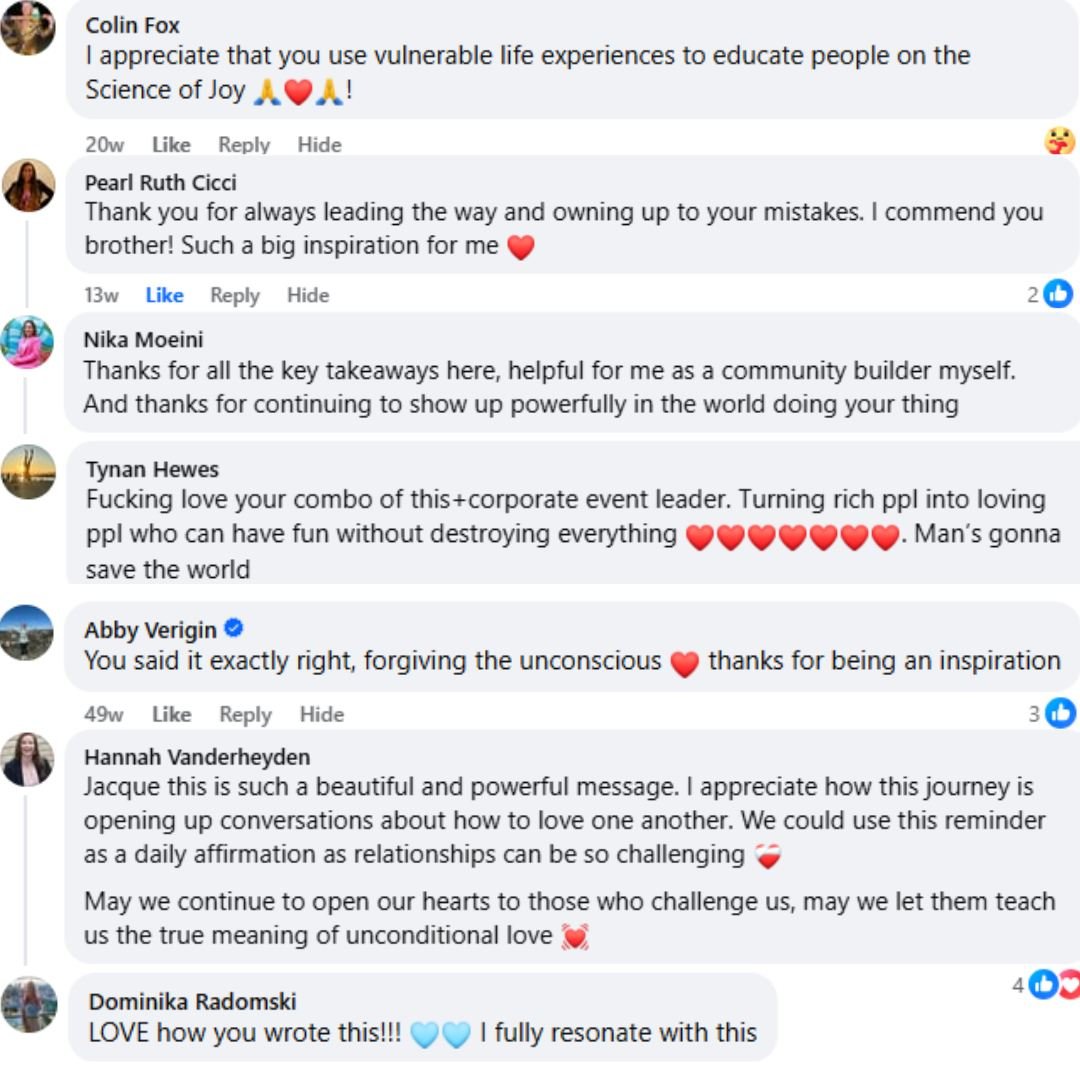
Task: View thumbs-up reactions on Pearl's comment
Action: coord(1057,294)
